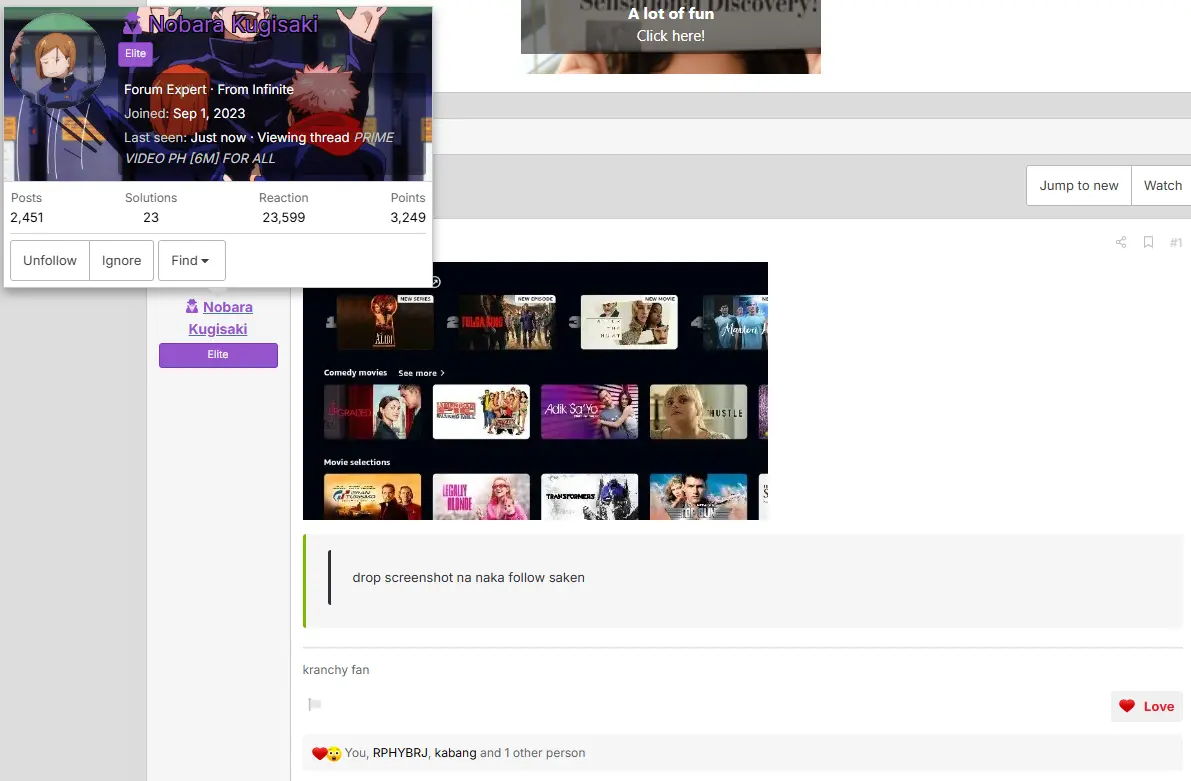Open Nobara Kugisaki profile link under post
Image resolution: width=1191 pixels, height=781 pixels.
[x=220, y=318]
